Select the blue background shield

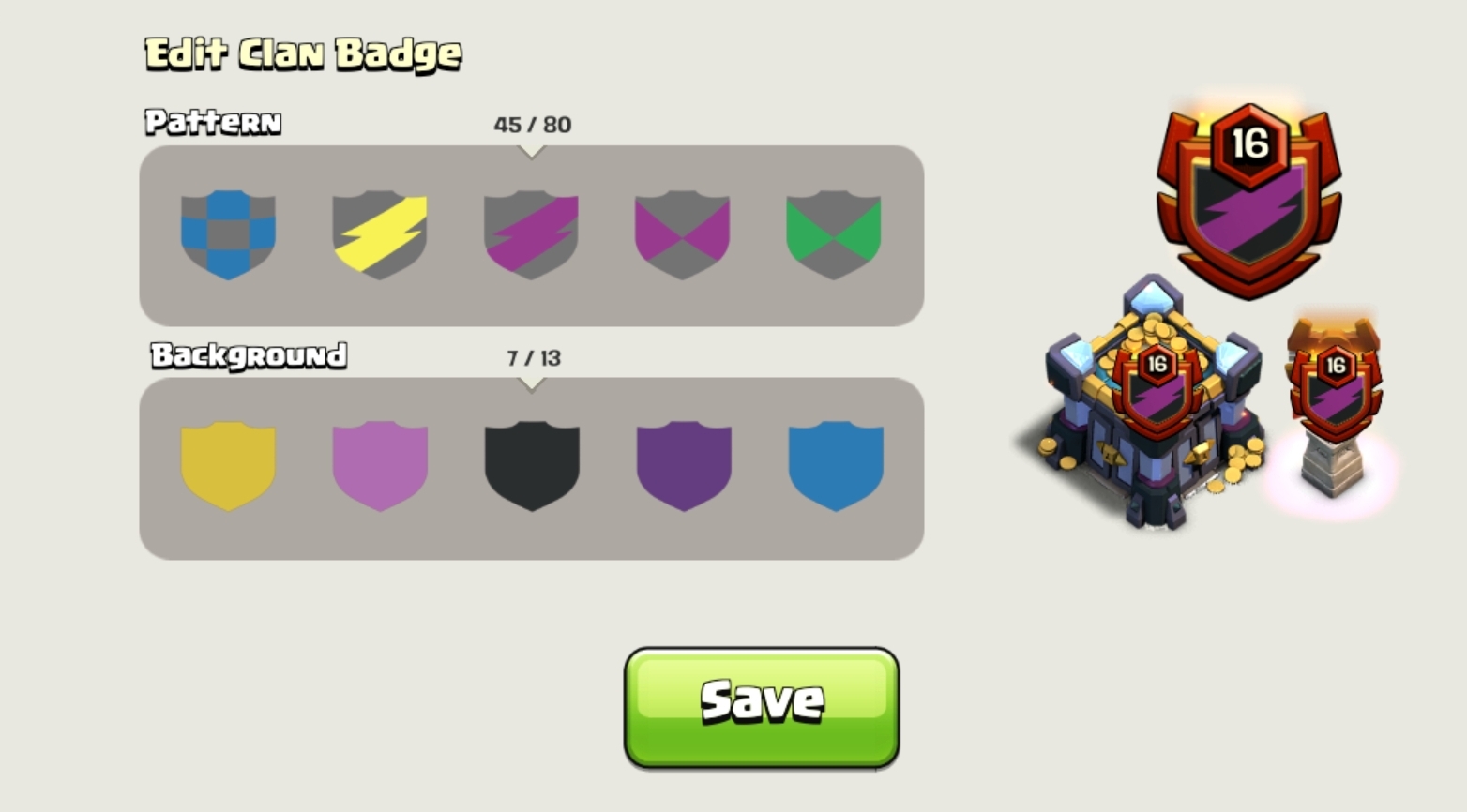pos(836,466)
